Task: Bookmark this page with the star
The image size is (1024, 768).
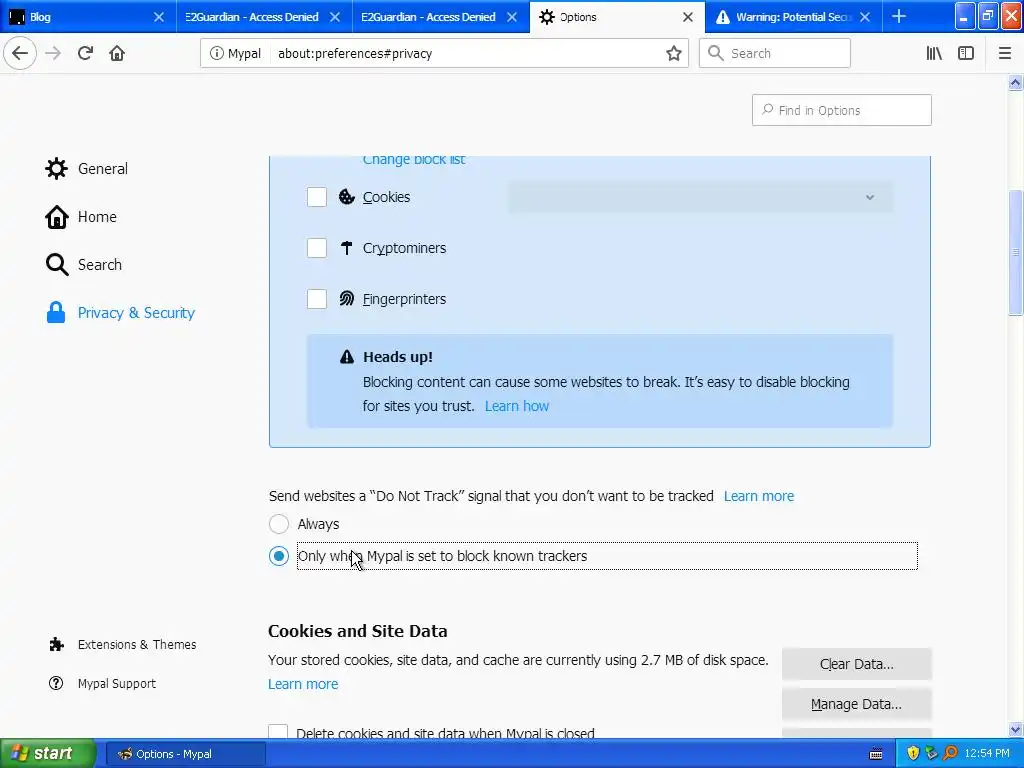Action: pos(673,54)
